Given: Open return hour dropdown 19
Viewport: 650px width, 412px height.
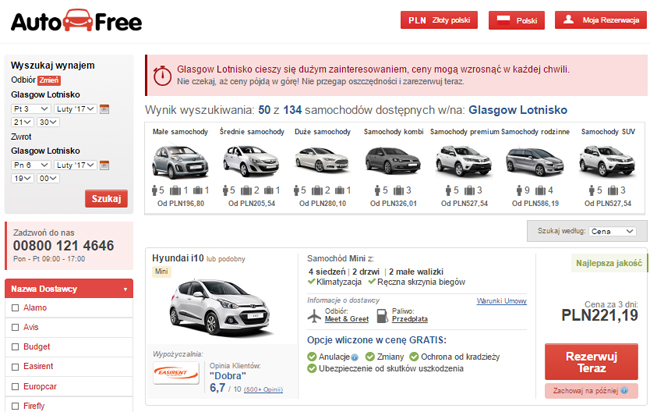Looking at the screenshot, I should click(22, 178).
